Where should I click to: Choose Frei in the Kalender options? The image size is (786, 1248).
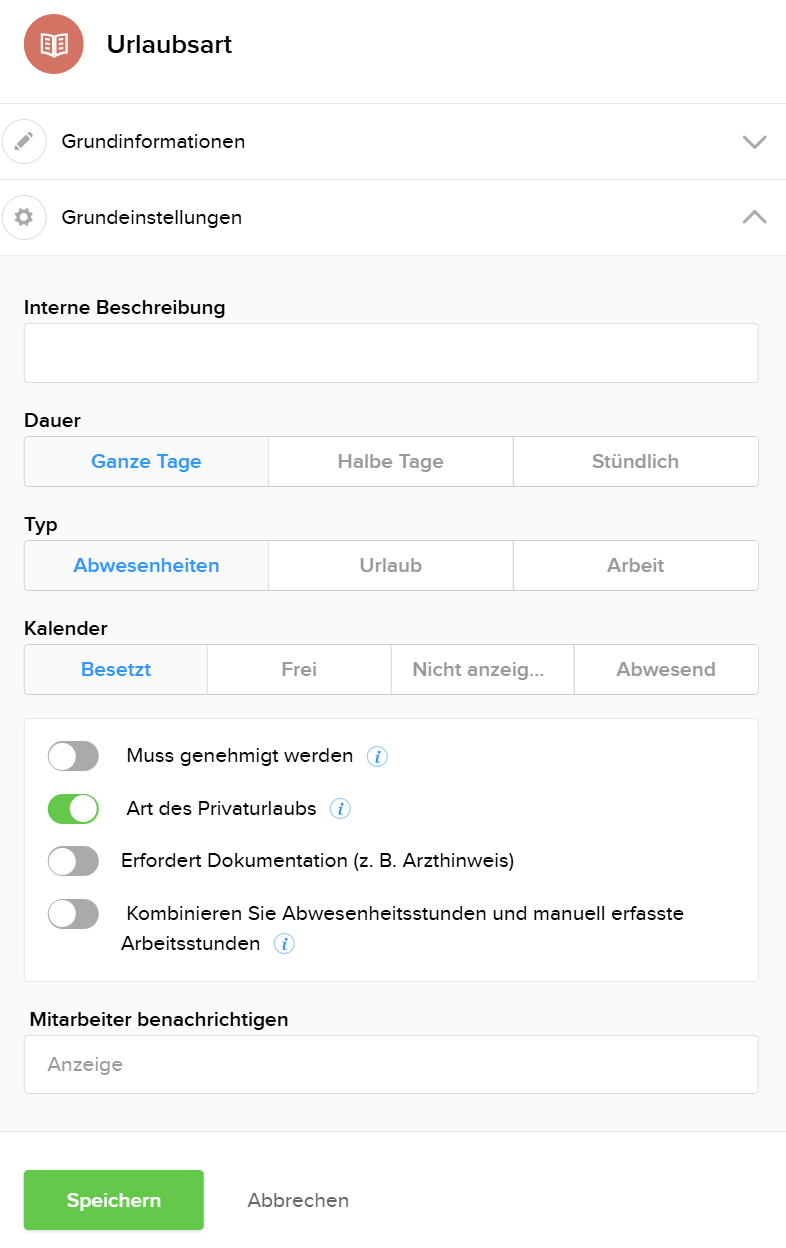click(298, 669)
